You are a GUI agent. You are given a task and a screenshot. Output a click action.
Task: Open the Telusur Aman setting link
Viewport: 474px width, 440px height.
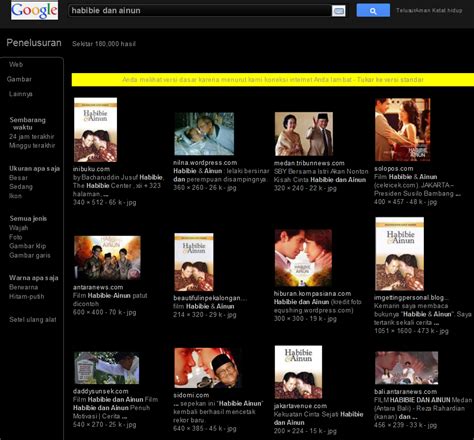pyautogui.click(x=429, y=10)
